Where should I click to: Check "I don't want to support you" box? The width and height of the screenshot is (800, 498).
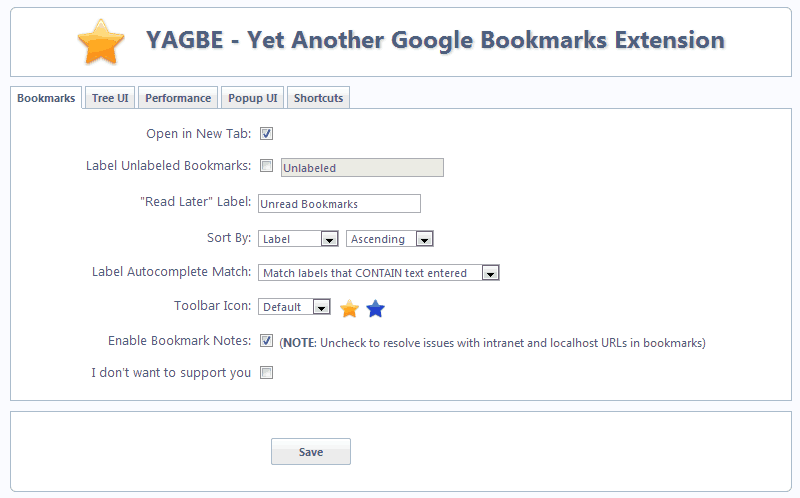click(266, 373)
